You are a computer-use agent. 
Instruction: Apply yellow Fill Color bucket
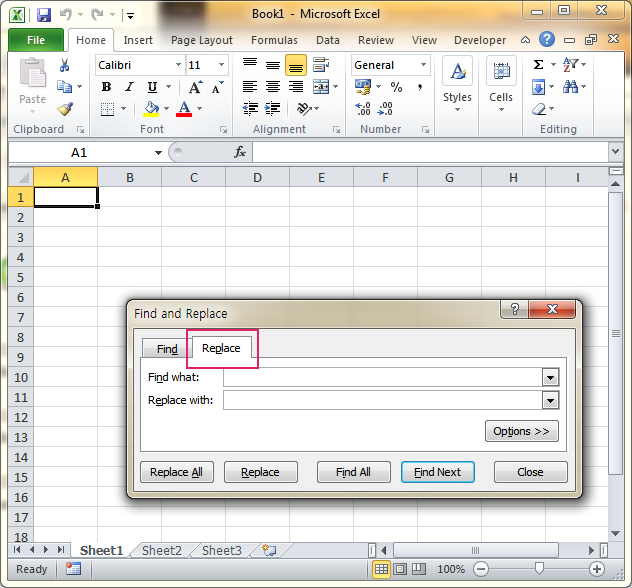pos(151,109)
